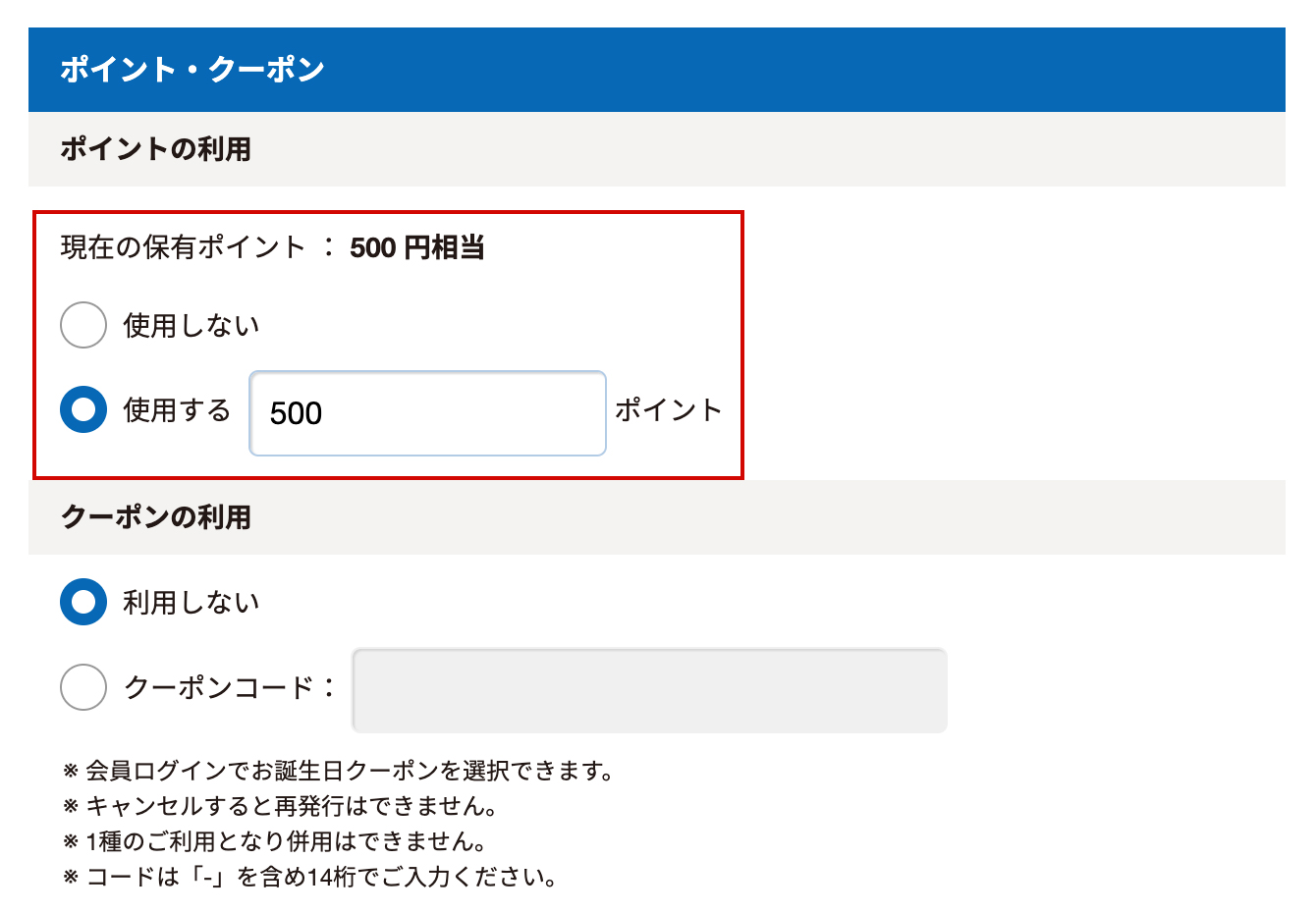
Task: Click the クーポンの利用 section heading
Action: [x=156, y=517]
